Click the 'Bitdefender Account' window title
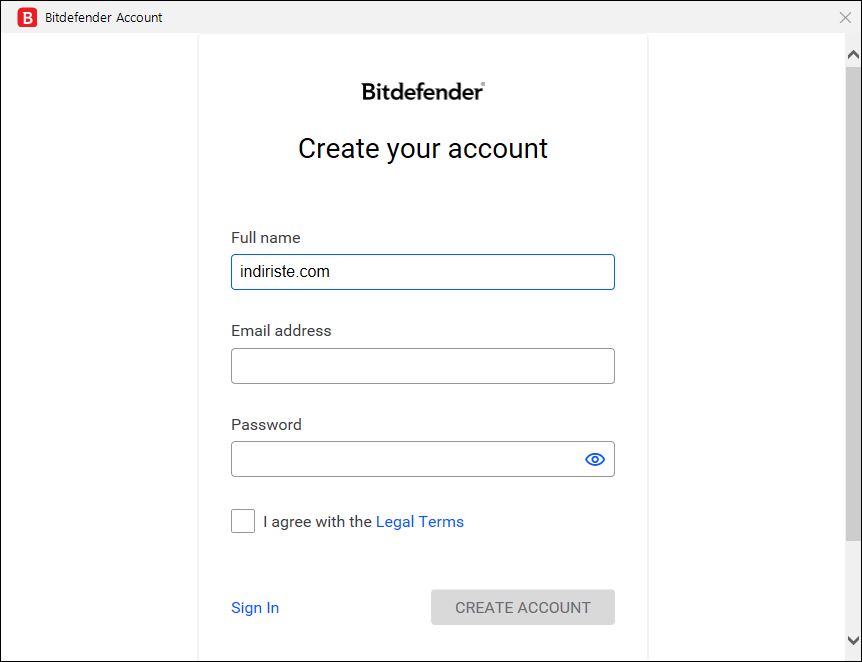862x662 pixels. point(103,18)
